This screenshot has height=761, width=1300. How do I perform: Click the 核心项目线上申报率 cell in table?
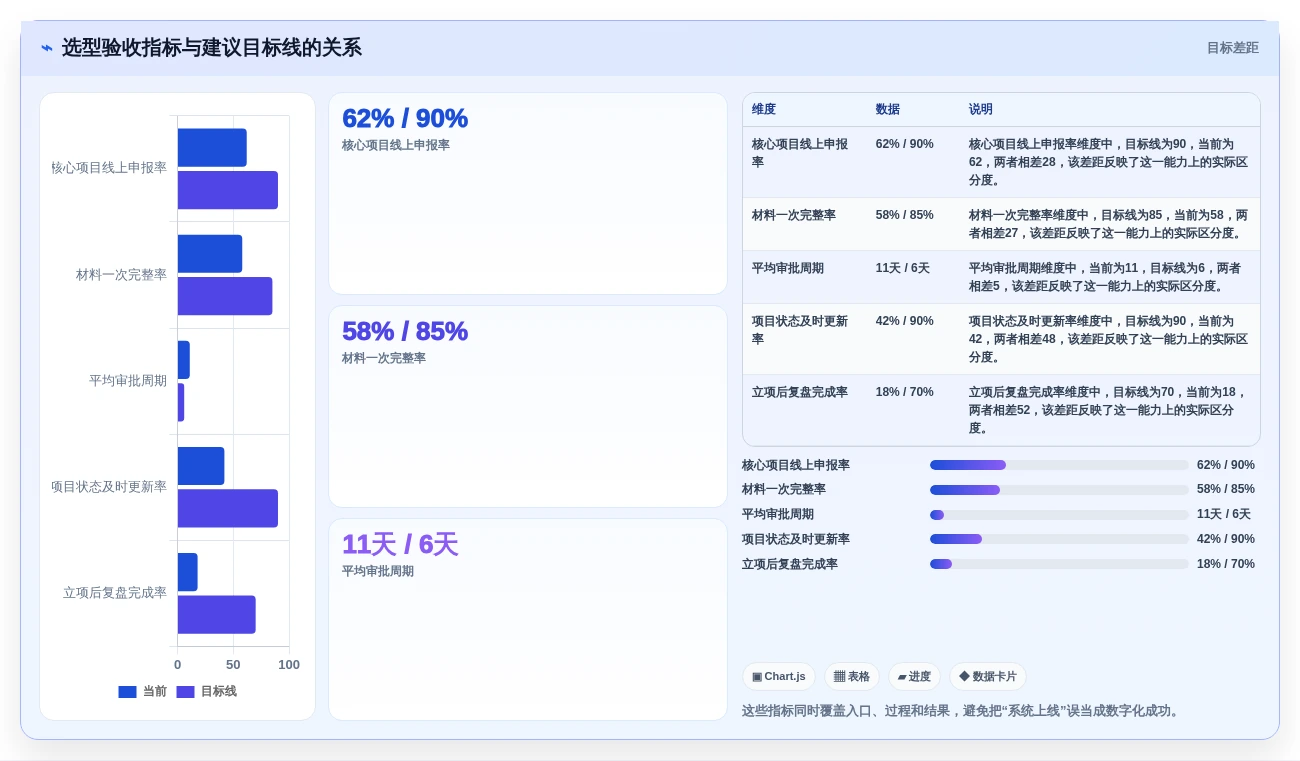point(804,162)
